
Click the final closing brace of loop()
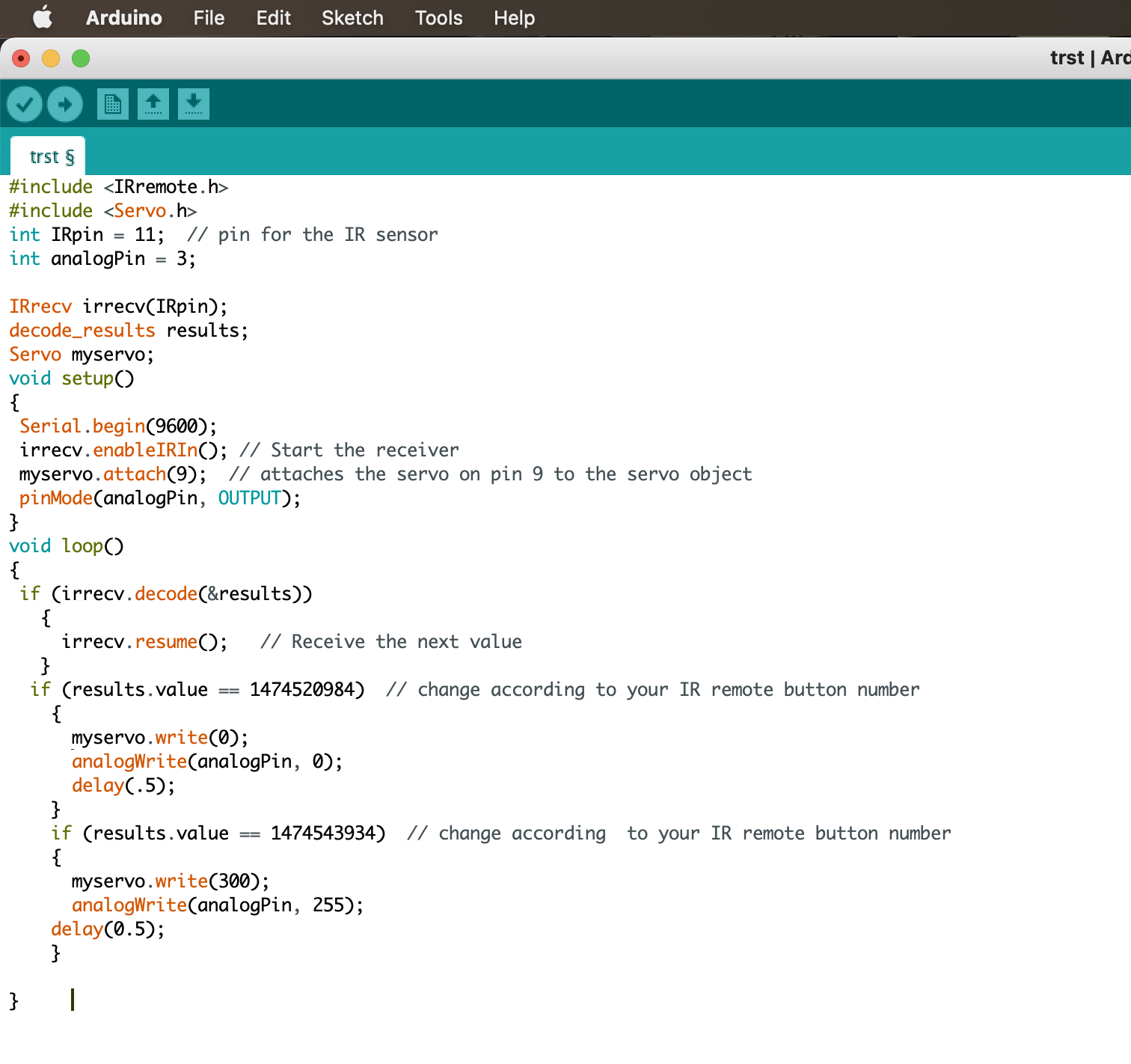coord(14,1001)
